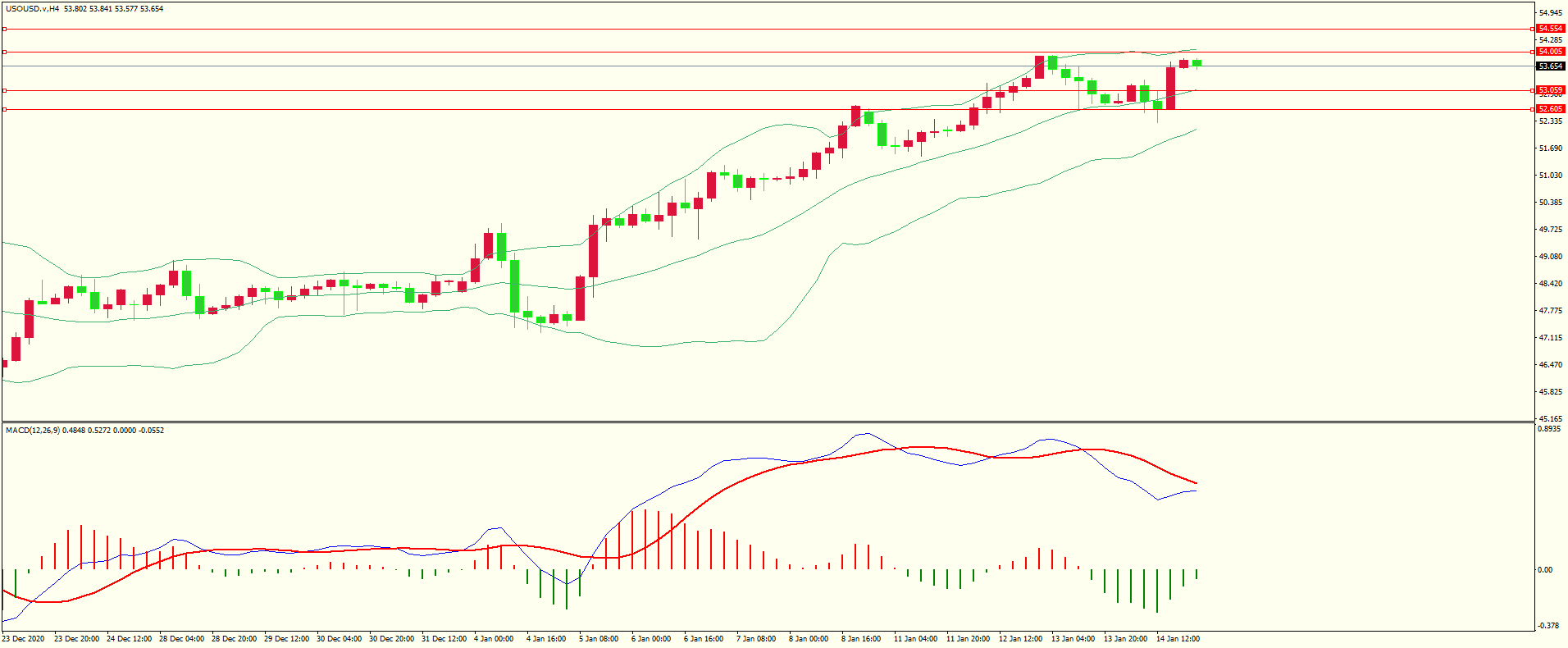Screen dimensions: 1568x648
Task: Click the 54.945 price scale value
Action: tap(1550, 13)
